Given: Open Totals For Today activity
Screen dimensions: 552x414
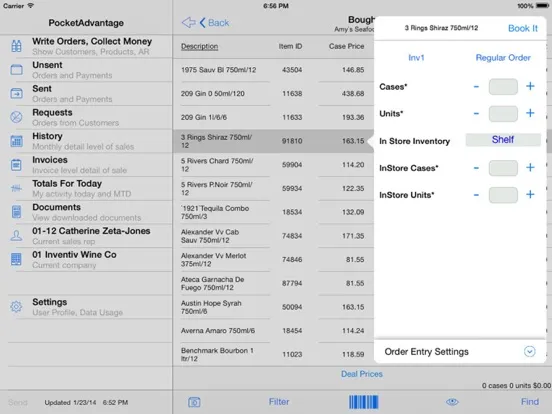Looking at the screenshot, I should pyautogui.click(x=86, y=188).
